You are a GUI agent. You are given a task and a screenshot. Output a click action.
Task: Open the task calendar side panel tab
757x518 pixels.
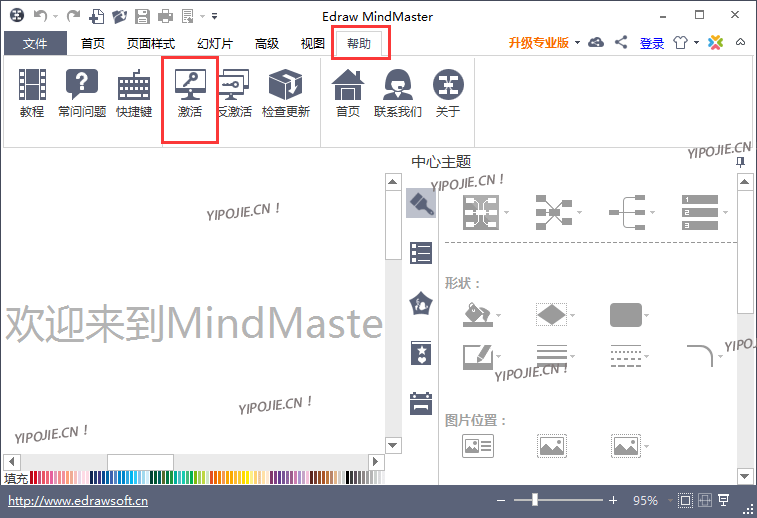[421, 403]
